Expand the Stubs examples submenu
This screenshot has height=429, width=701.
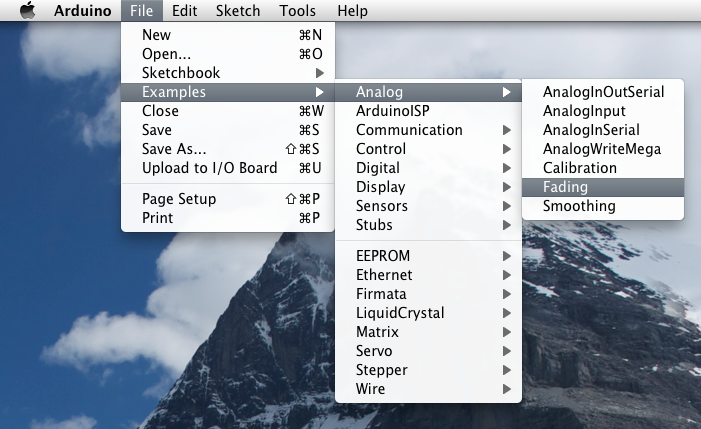click(x=428, y=225)
